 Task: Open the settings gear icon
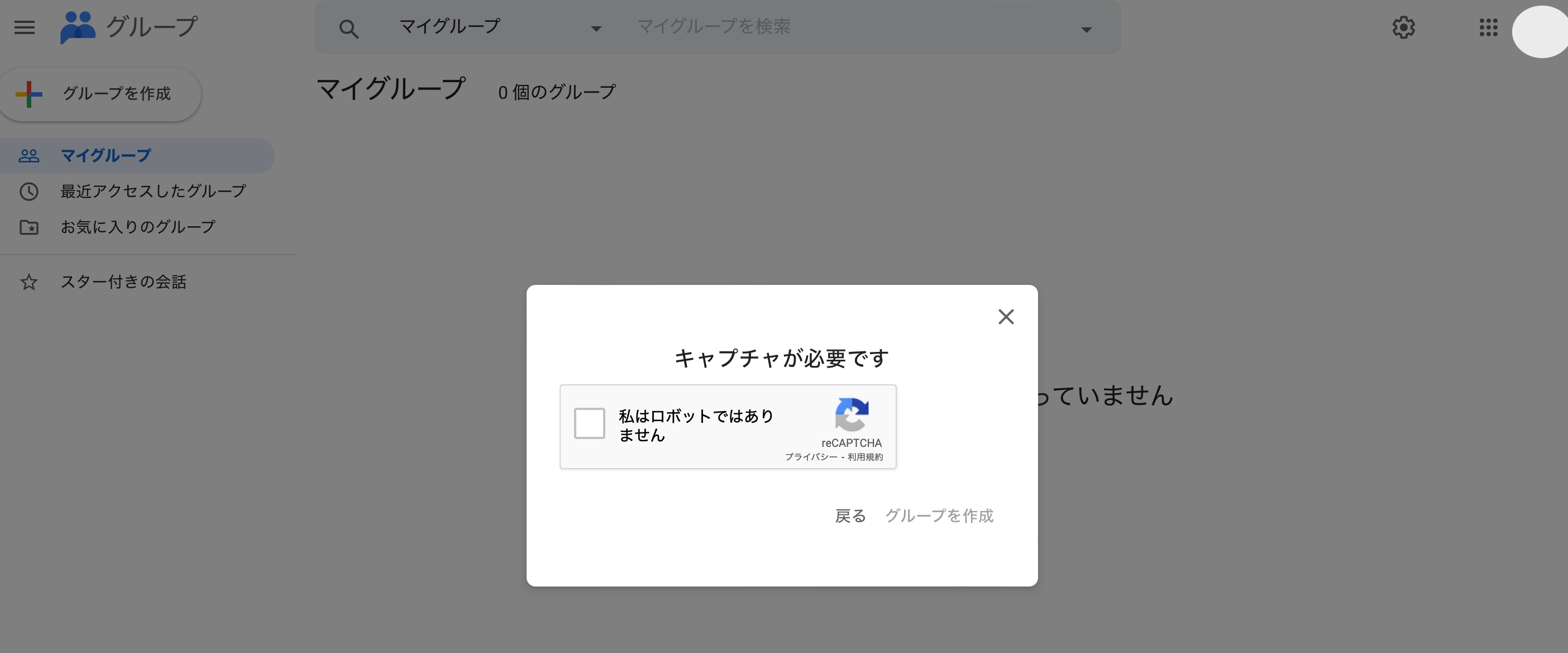[x=1403, y=27]
